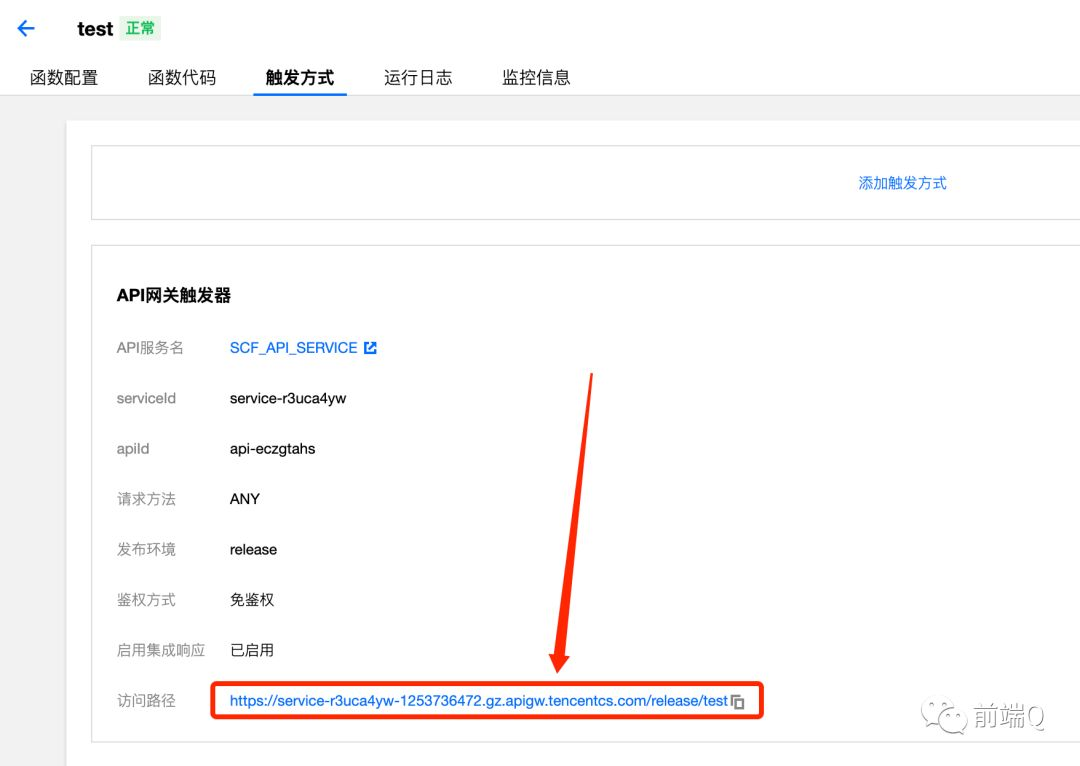Copy the access path URL icon
Image resolution: width=1080 pixels, height=766 pixels.
(738, 701)
